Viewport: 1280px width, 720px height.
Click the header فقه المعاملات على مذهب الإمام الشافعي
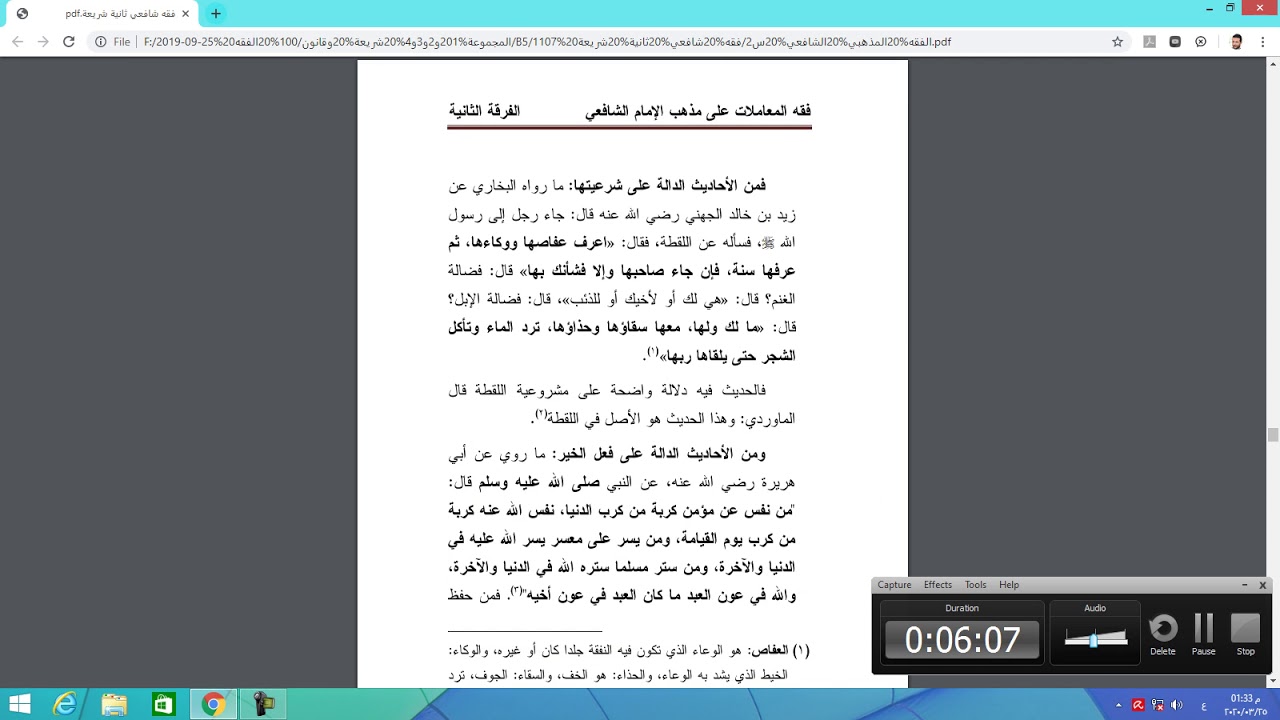pyautogui.click(x=698, y=110)
